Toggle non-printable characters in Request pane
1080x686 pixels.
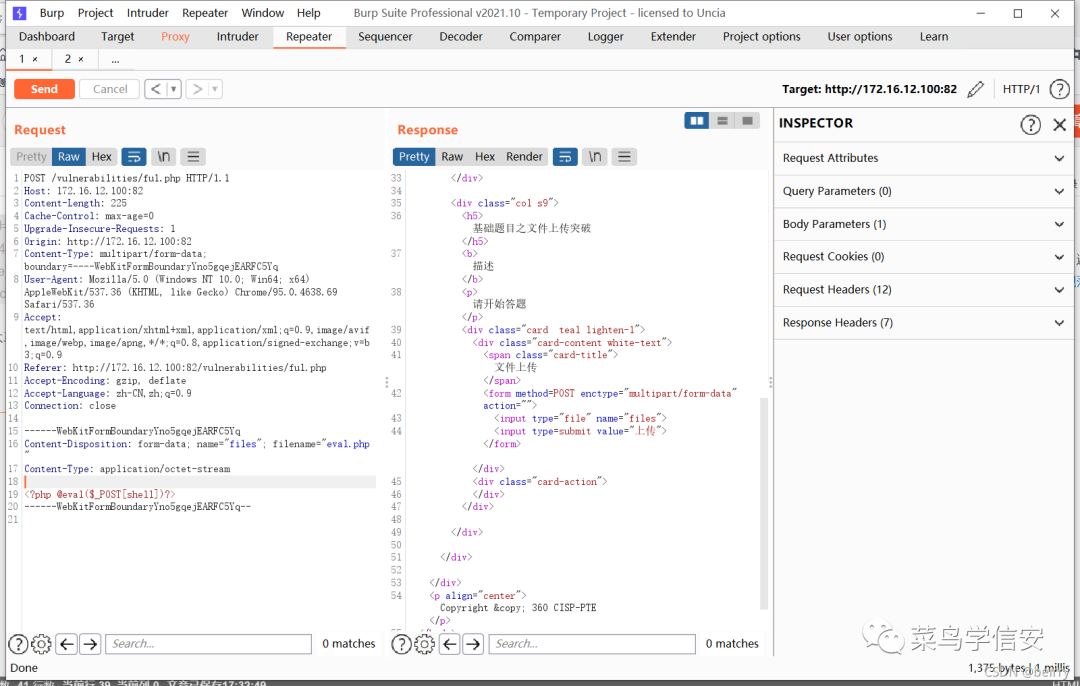(x=164, y=156)
